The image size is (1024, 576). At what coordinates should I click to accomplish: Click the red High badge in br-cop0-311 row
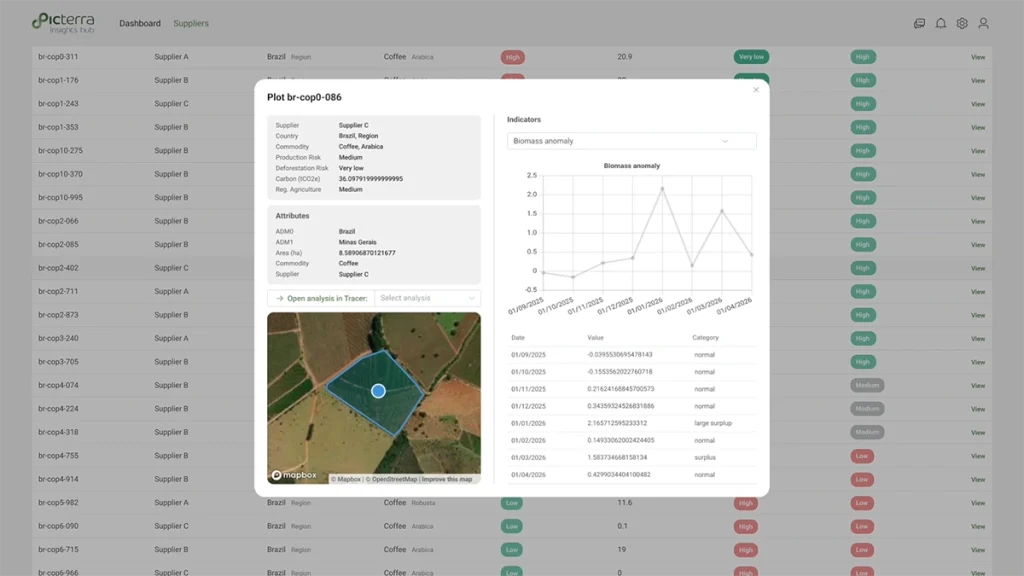coord(513,57)
